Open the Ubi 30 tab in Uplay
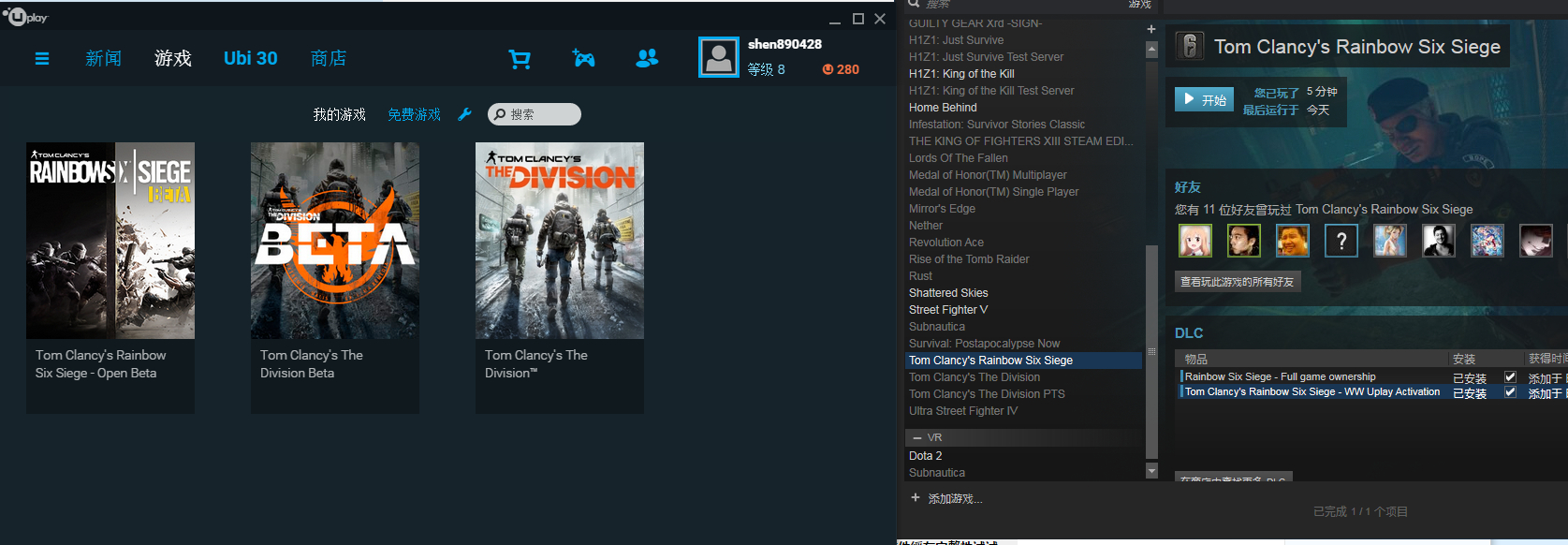Viewport: 1568px width, 545px height. pos(251,58)
